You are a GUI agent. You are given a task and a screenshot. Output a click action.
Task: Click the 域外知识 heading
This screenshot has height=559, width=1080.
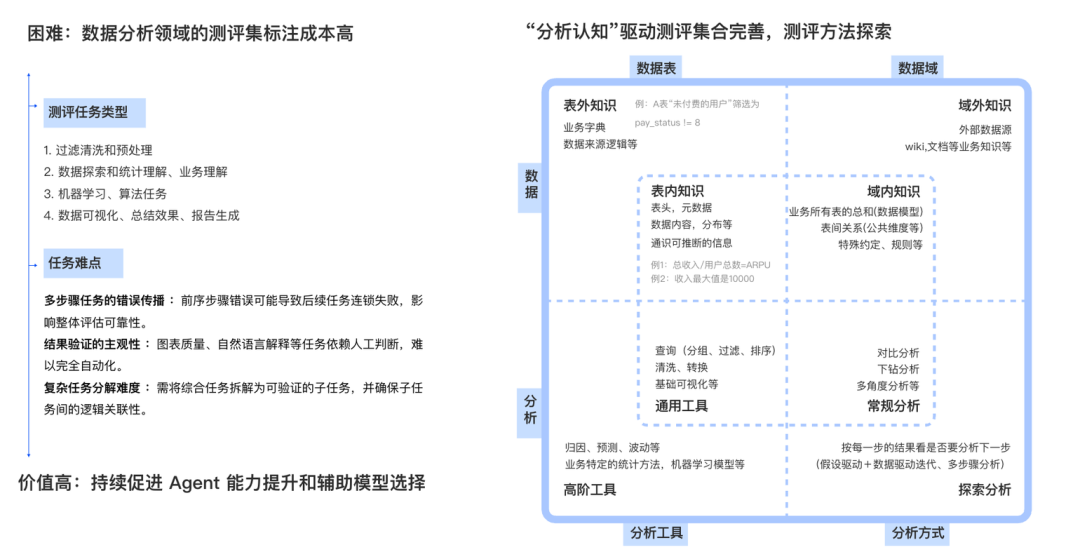click(x=985, y=105)
